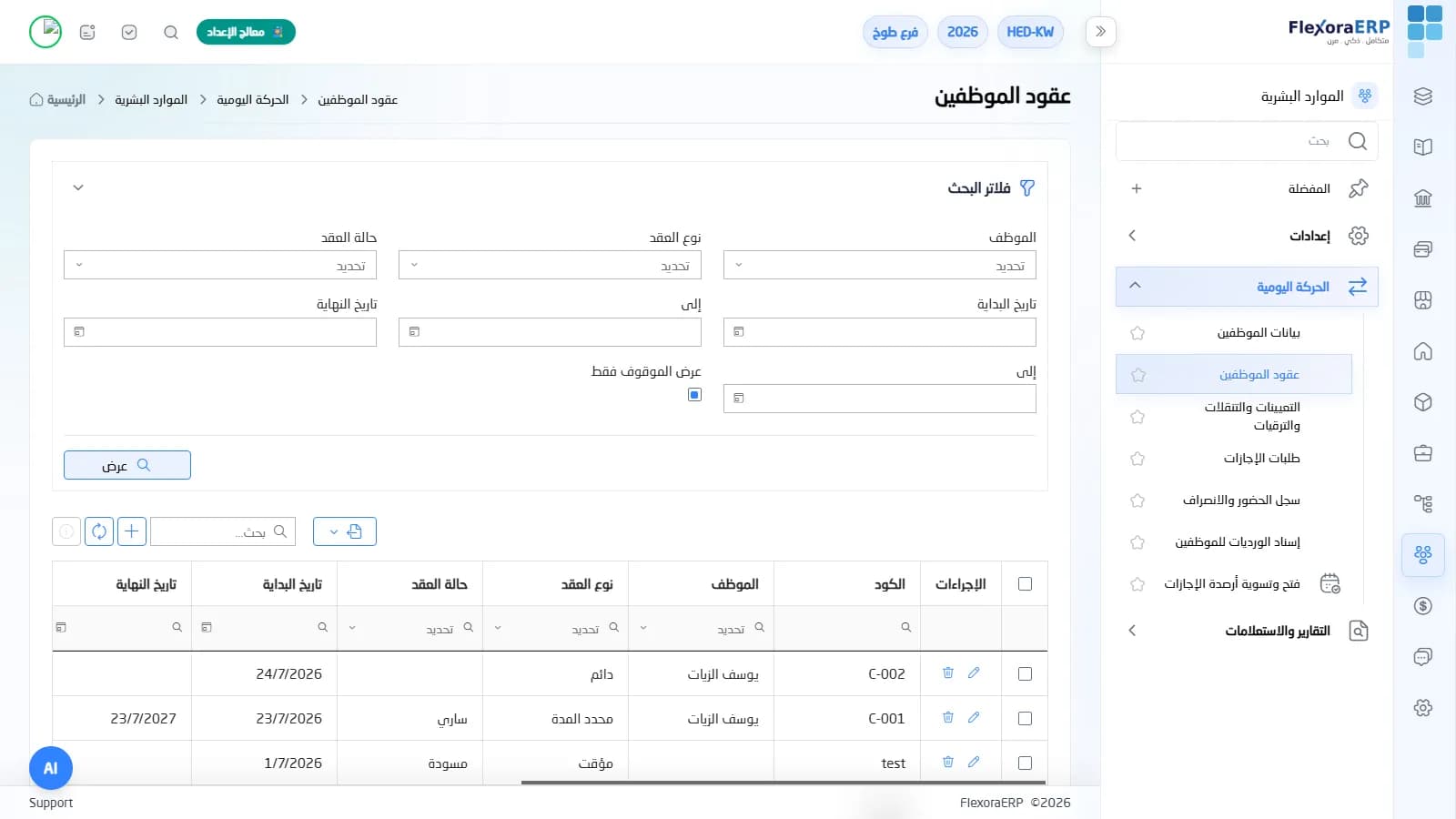Collapse sidebar with double-chevron button
The height and width of the screenshot is (819, 1456).
click(1101, 32)
